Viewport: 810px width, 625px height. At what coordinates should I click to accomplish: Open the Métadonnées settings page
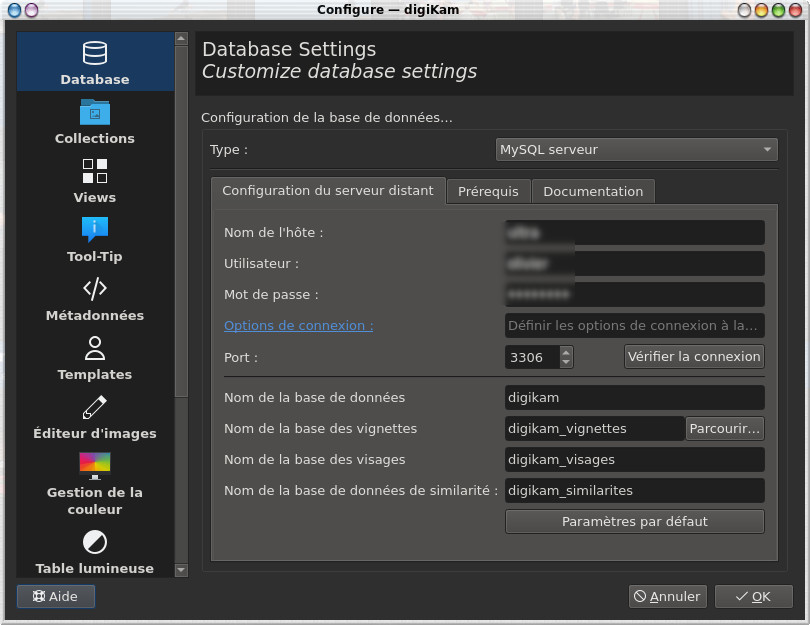coord(95,299)
